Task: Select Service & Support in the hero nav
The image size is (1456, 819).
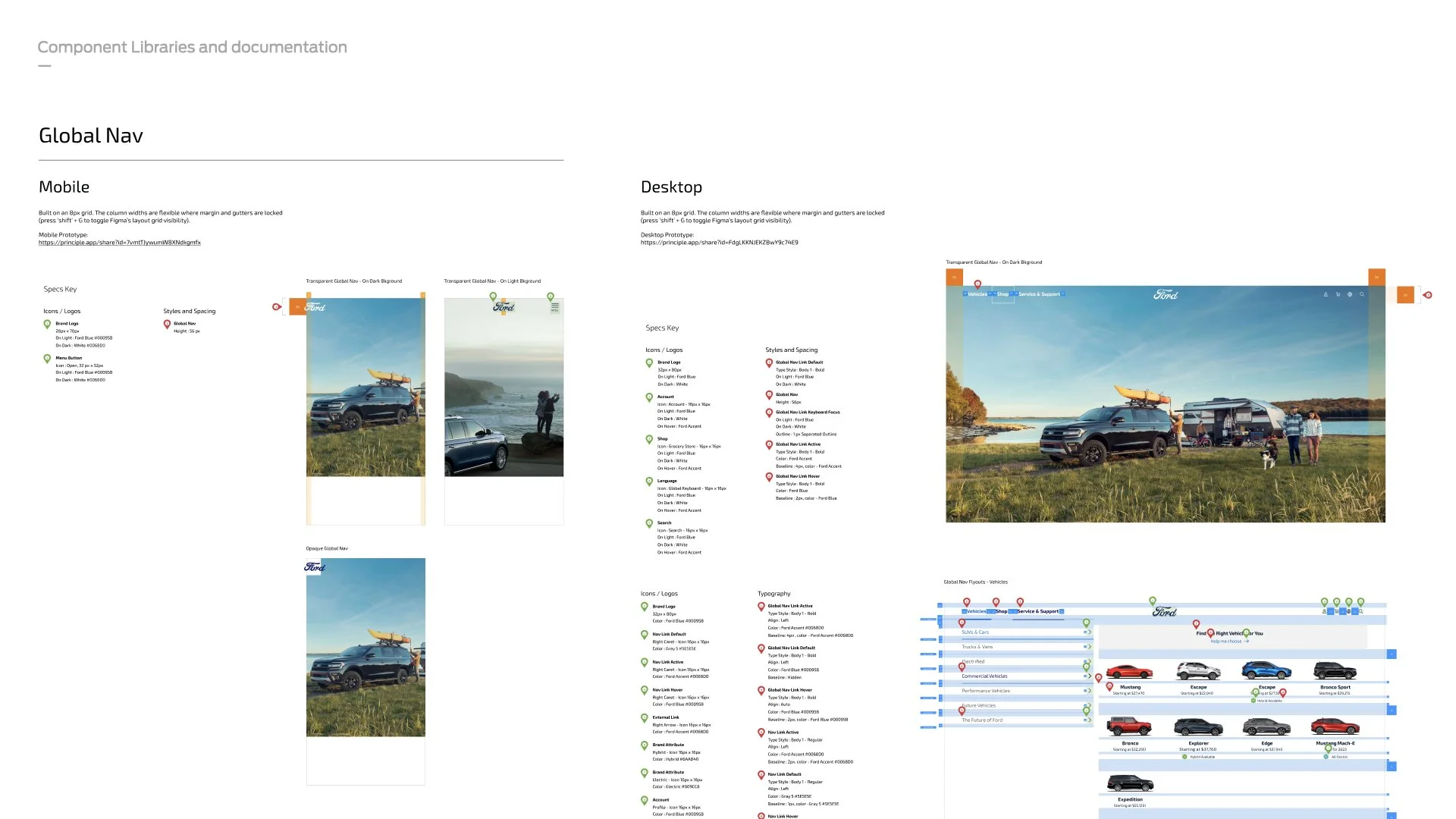Action: click(1039, 294)
